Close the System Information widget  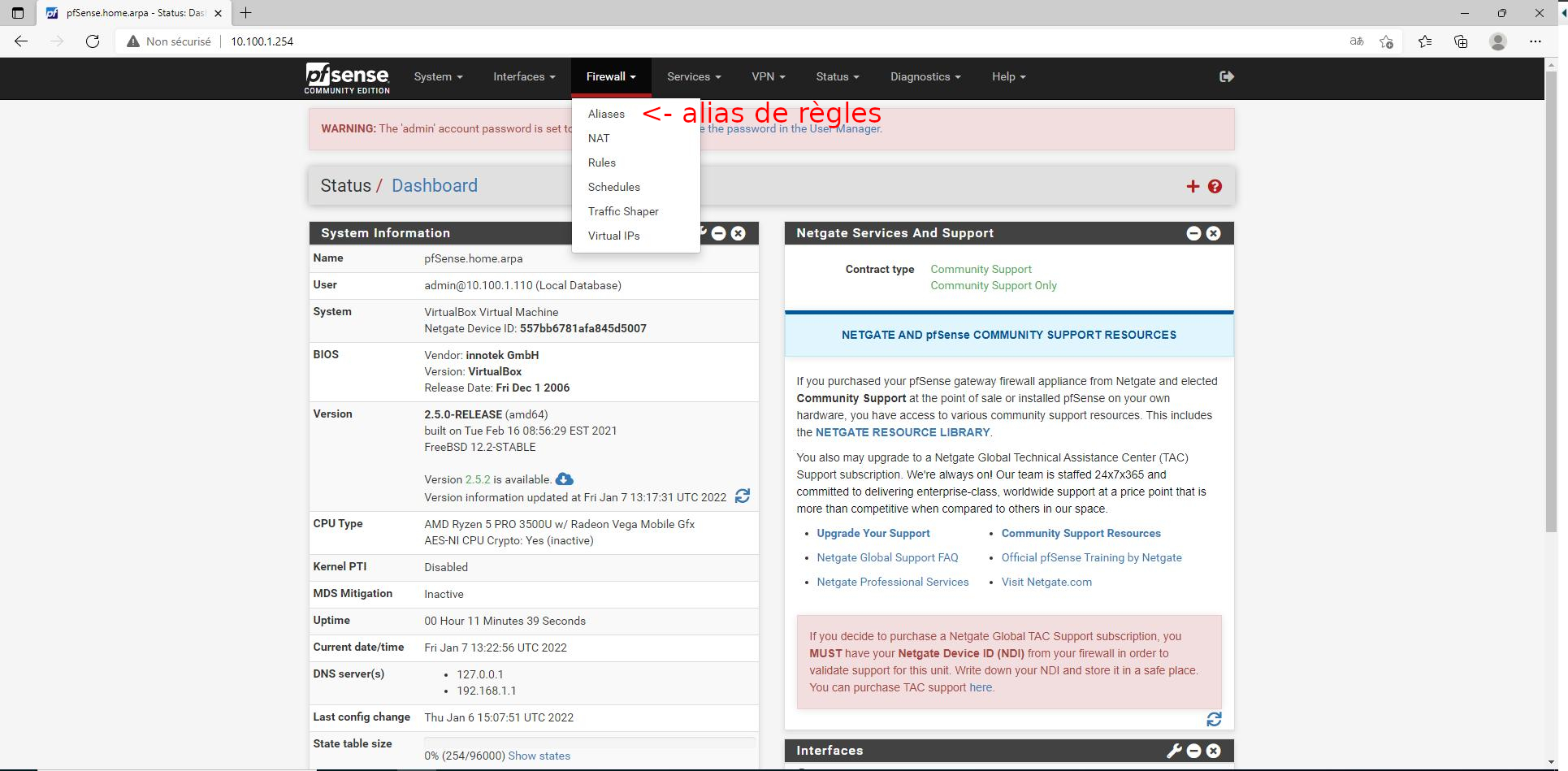pyautogui.click(x=738, y=233)
